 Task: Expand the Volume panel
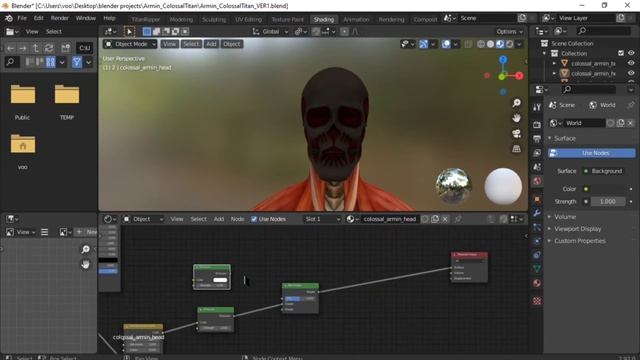click(565, 217)
